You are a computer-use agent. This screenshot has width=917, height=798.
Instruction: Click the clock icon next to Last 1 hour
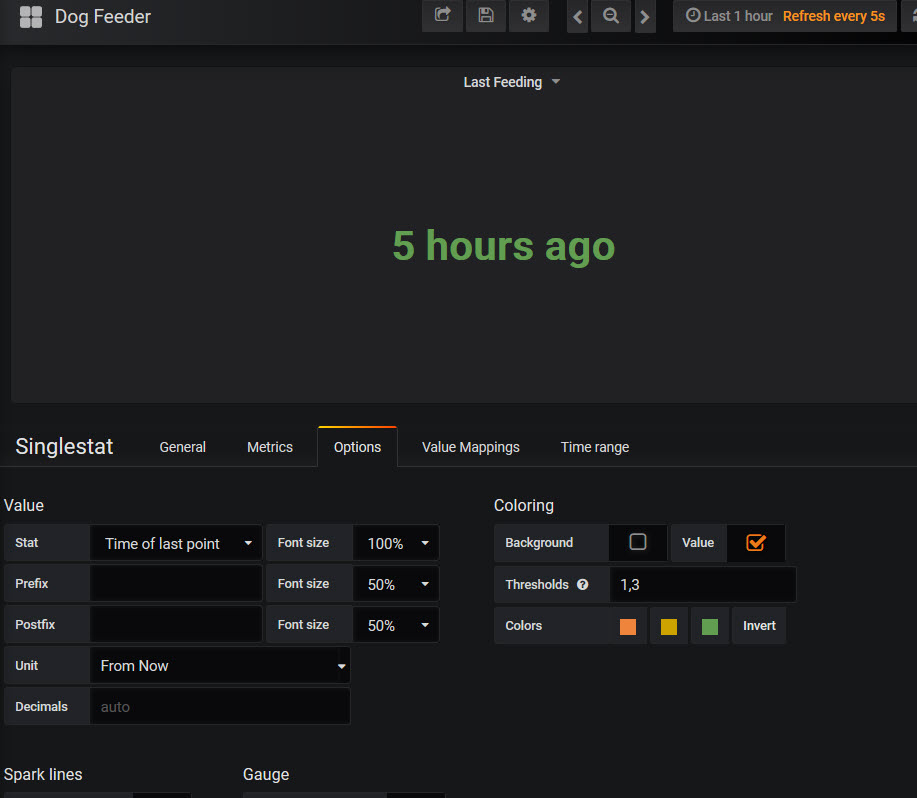coord(692,15)
